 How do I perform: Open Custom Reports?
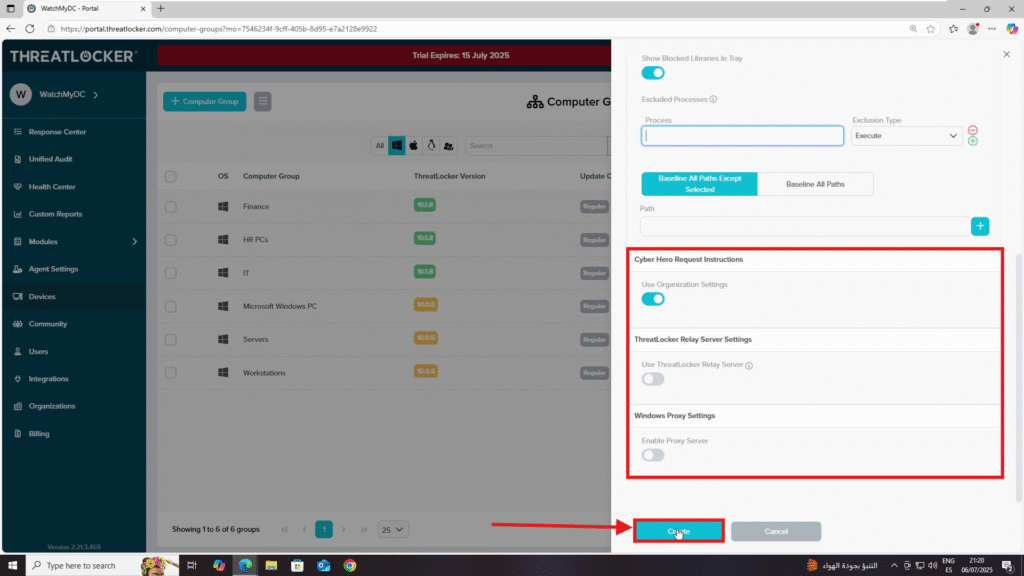[x=55, y=214]
